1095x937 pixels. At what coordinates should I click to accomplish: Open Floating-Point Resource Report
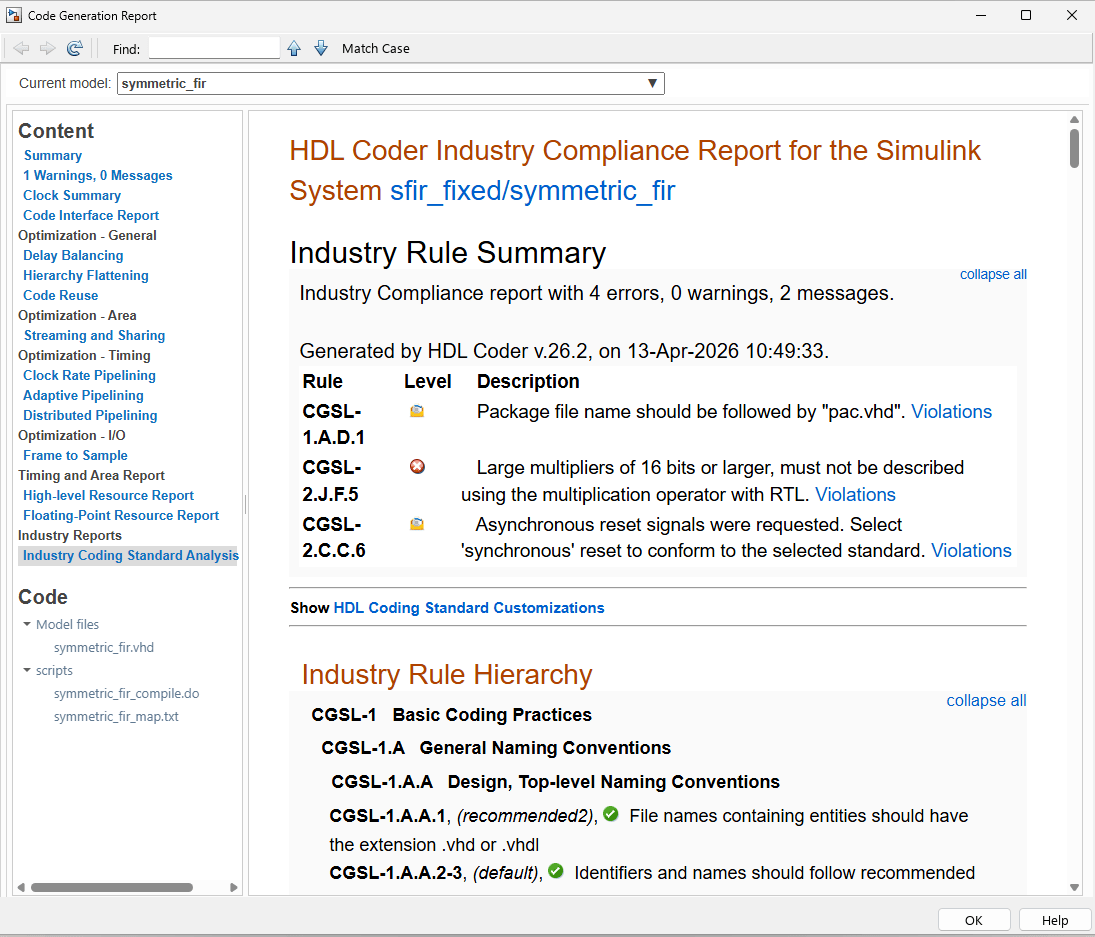[121, 515]
